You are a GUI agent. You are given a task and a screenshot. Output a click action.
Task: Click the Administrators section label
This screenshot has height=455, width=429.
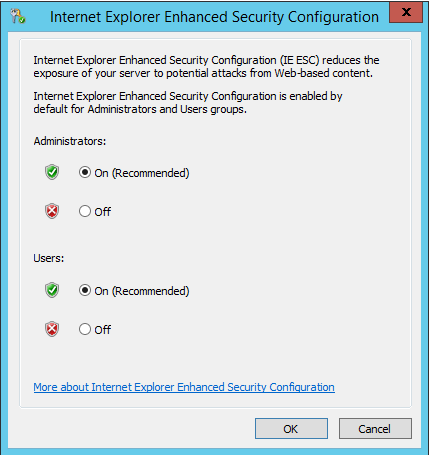pyautogui.click(x=70, y=141)
